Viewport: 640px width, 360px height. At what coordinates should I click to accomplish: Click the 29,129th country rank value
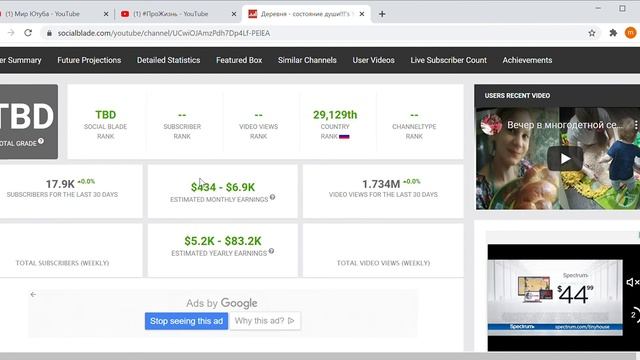pos(335,115)
